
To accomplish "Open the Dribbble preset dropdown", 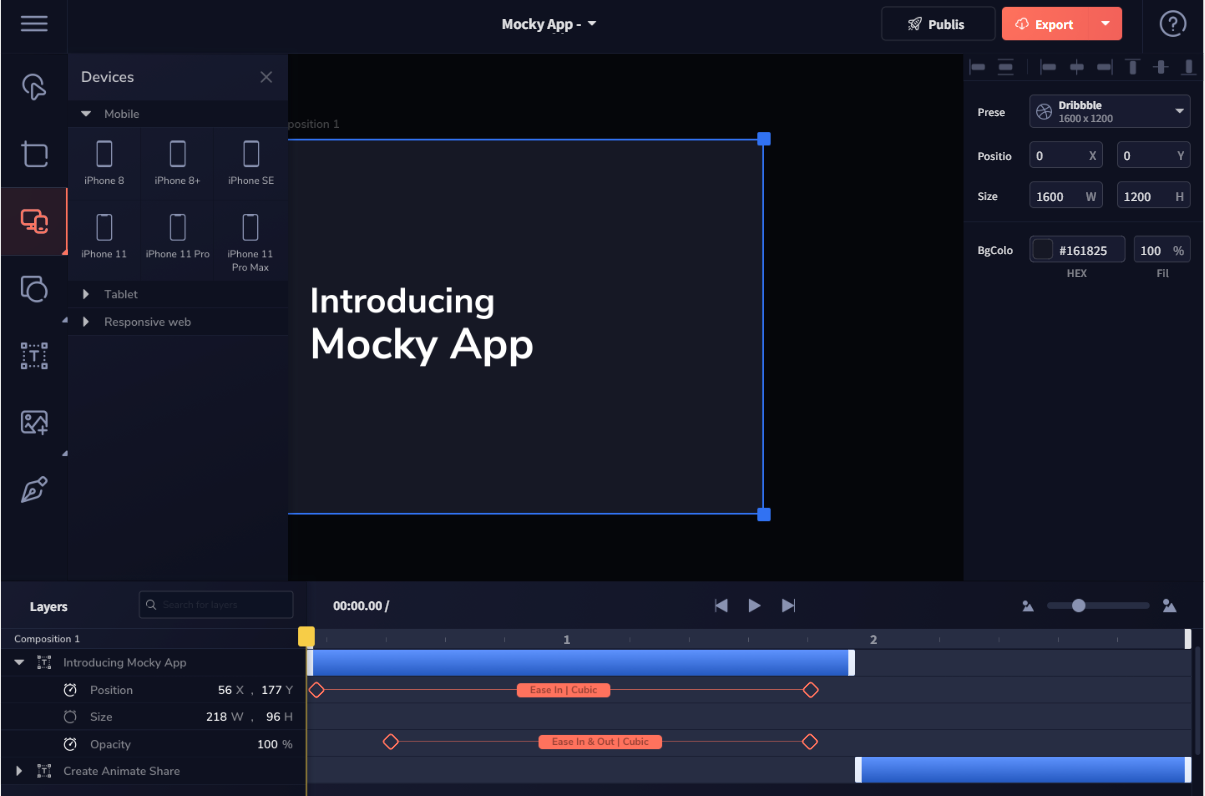I will [x=1109, y=111].
